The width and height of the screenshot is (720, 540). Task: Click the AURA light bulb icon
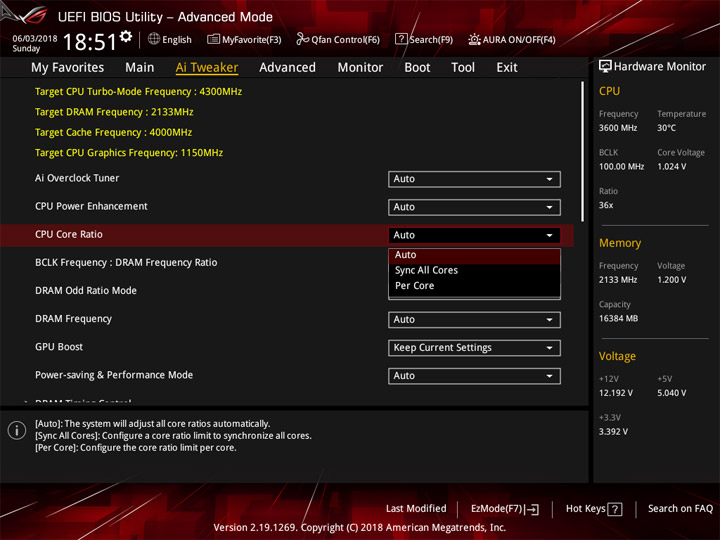tap(474, 39)
